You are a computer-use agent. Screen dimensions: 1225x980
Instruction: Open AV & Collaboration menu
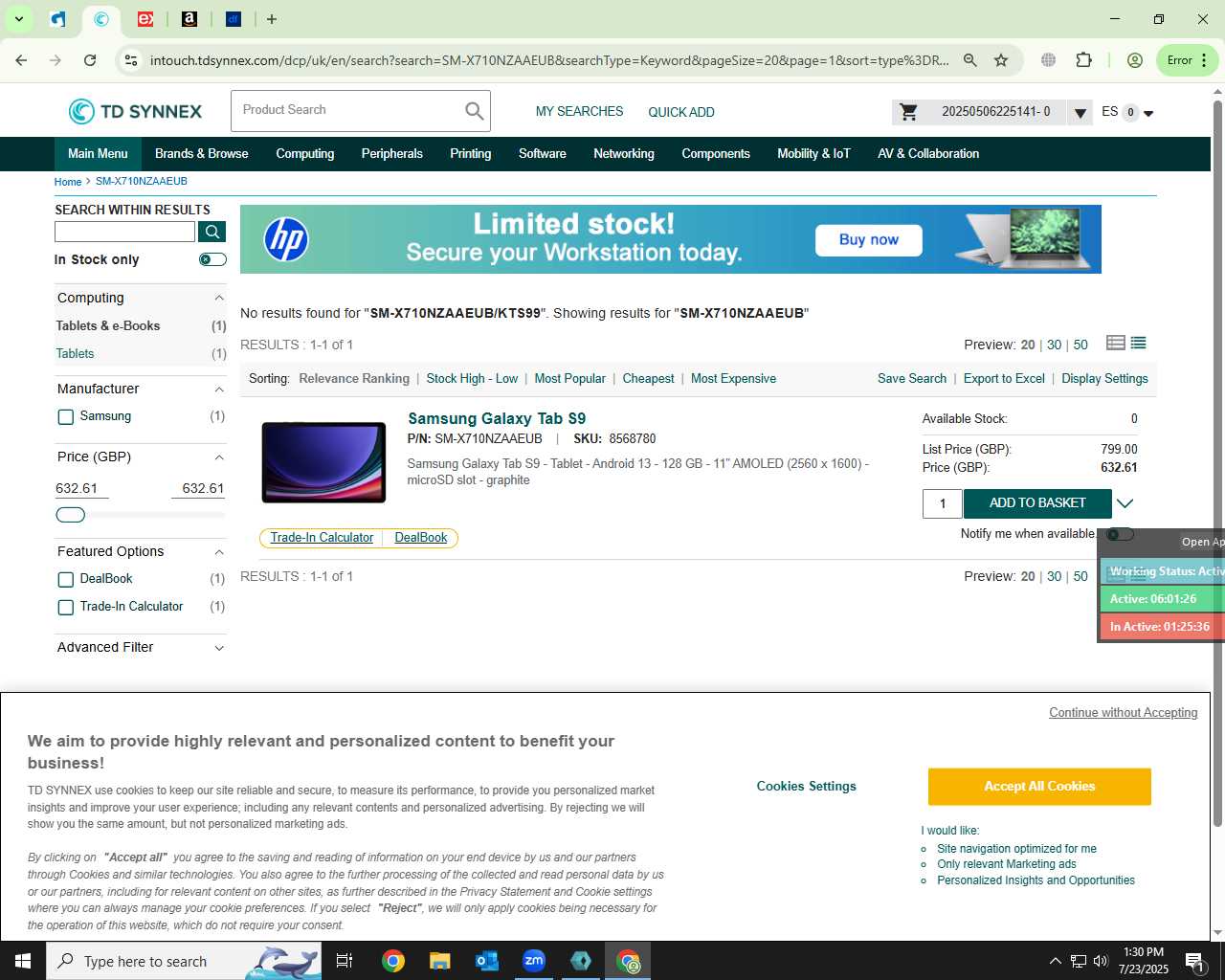pyautogui.click(x=928, y=153)
